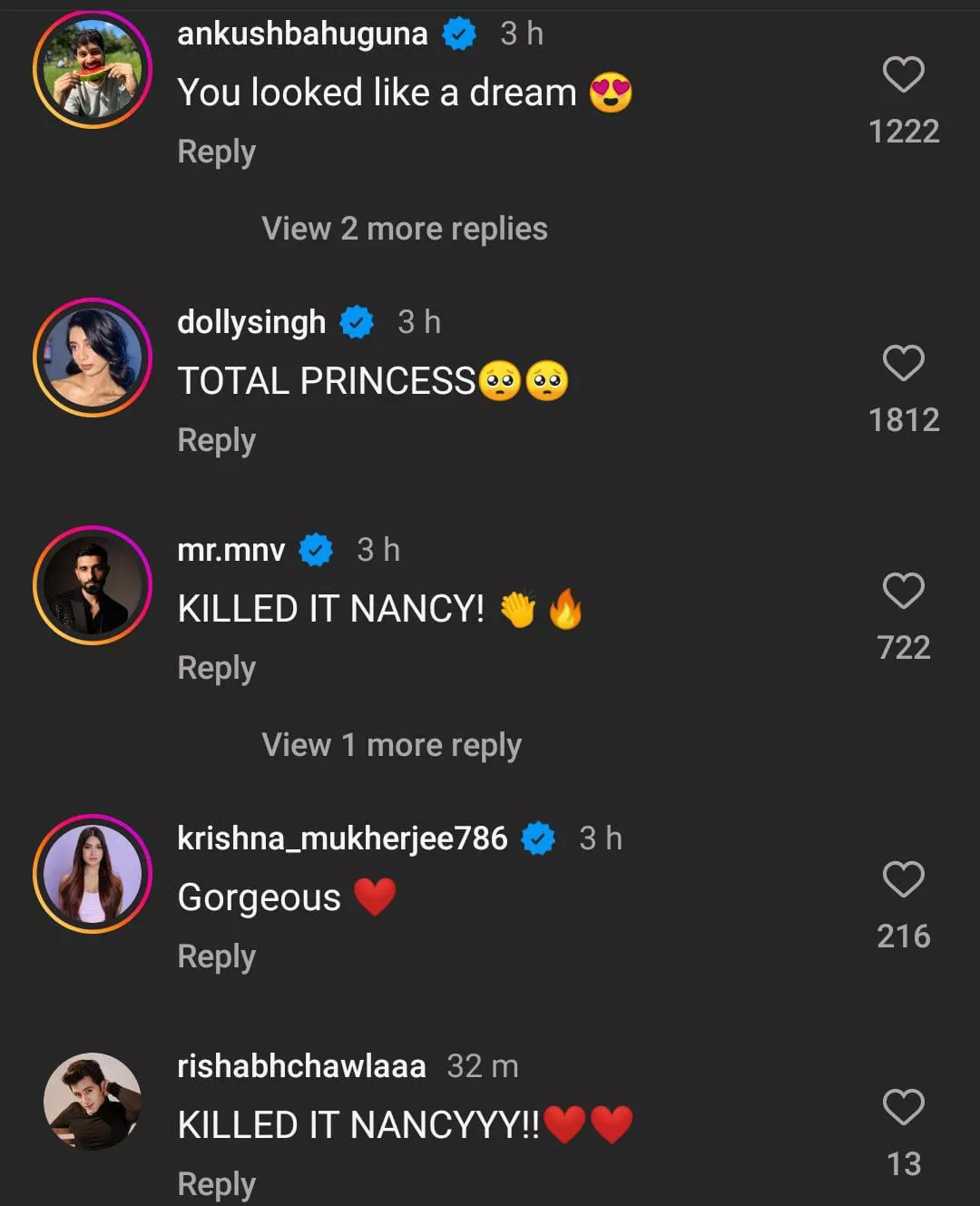Reply to mr.mnv's comment

(216, 668)
